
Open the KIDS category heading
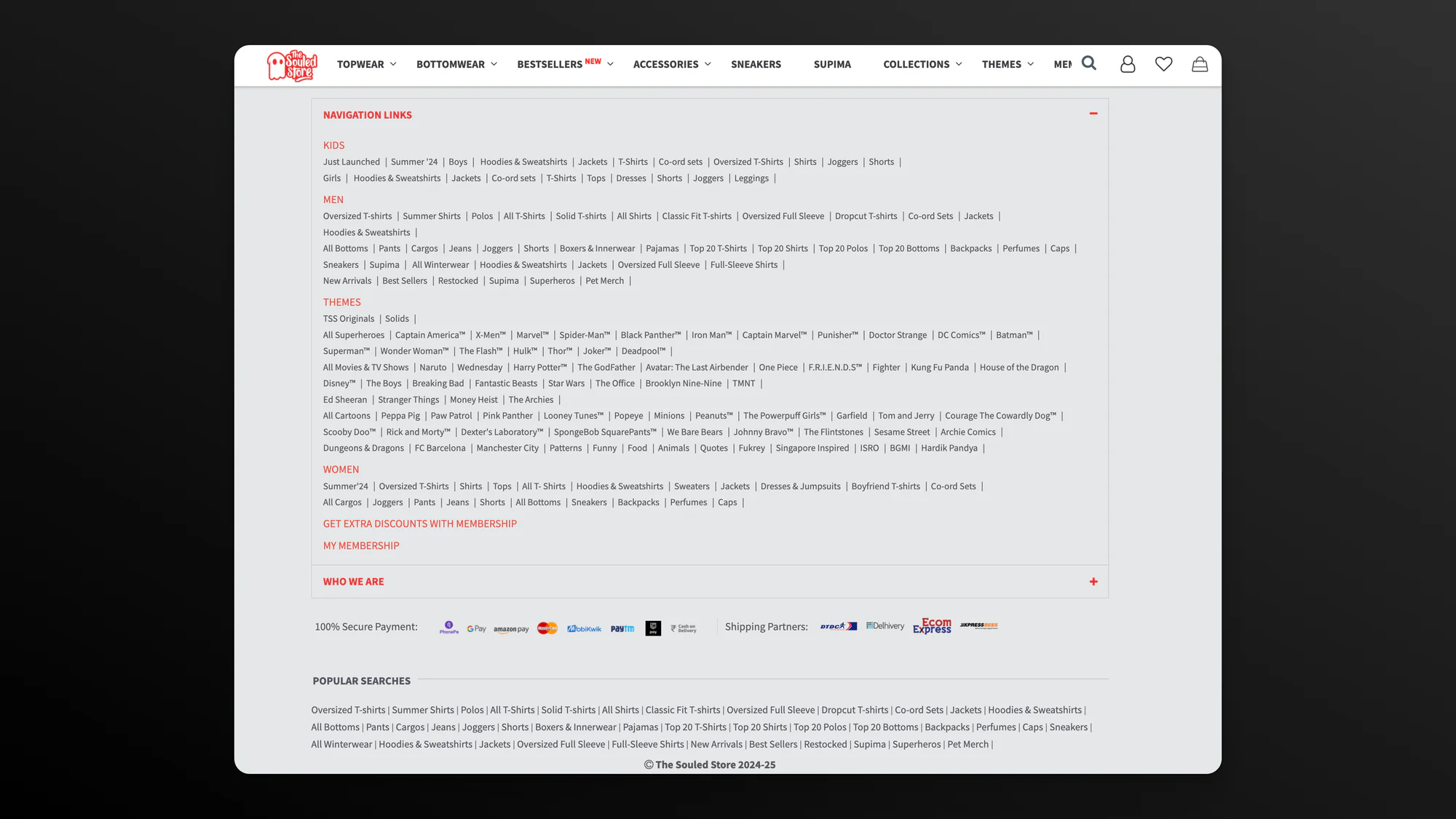[334, 146]
